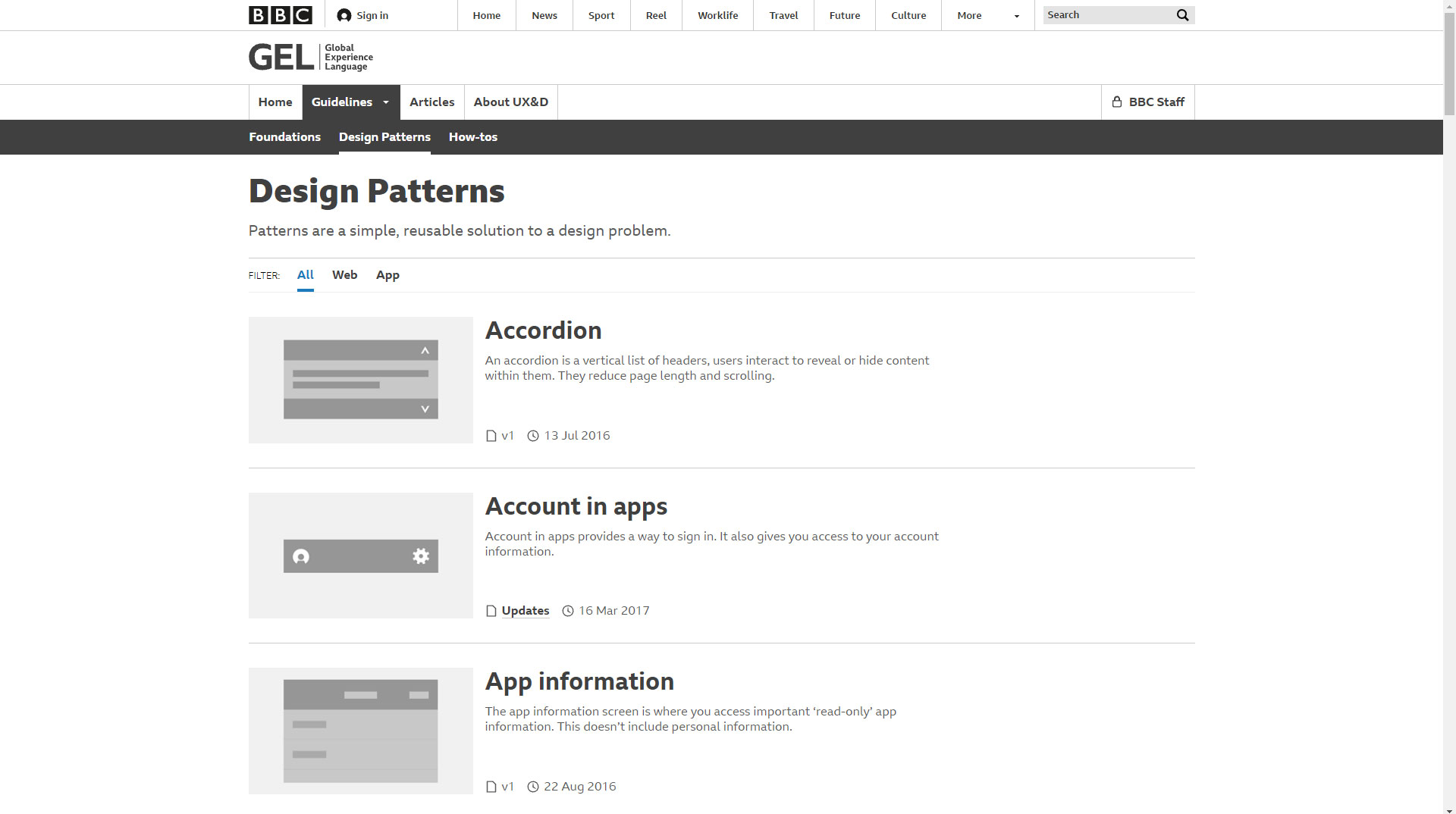1456x814 pixels.
Task: Expand the Guidelines menu arrow
Action: coord(385,102)
